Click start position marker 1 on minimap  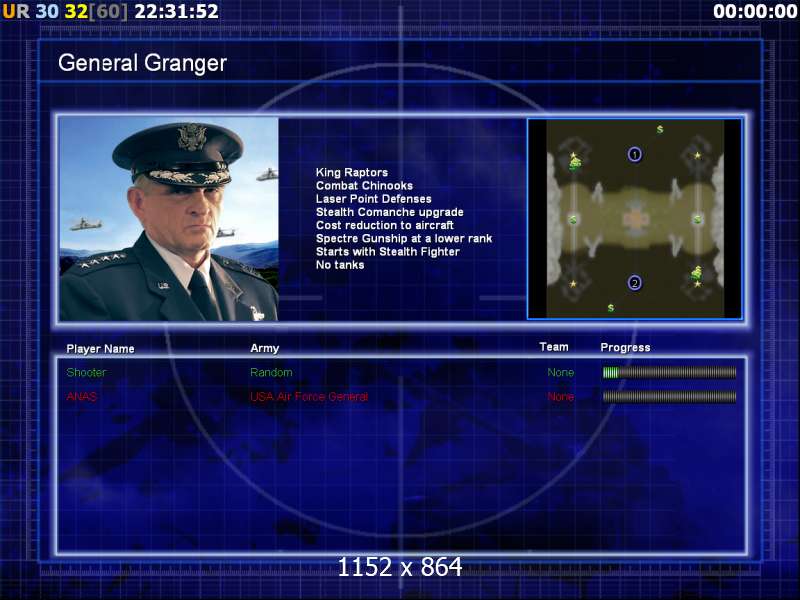click(634, 154)
